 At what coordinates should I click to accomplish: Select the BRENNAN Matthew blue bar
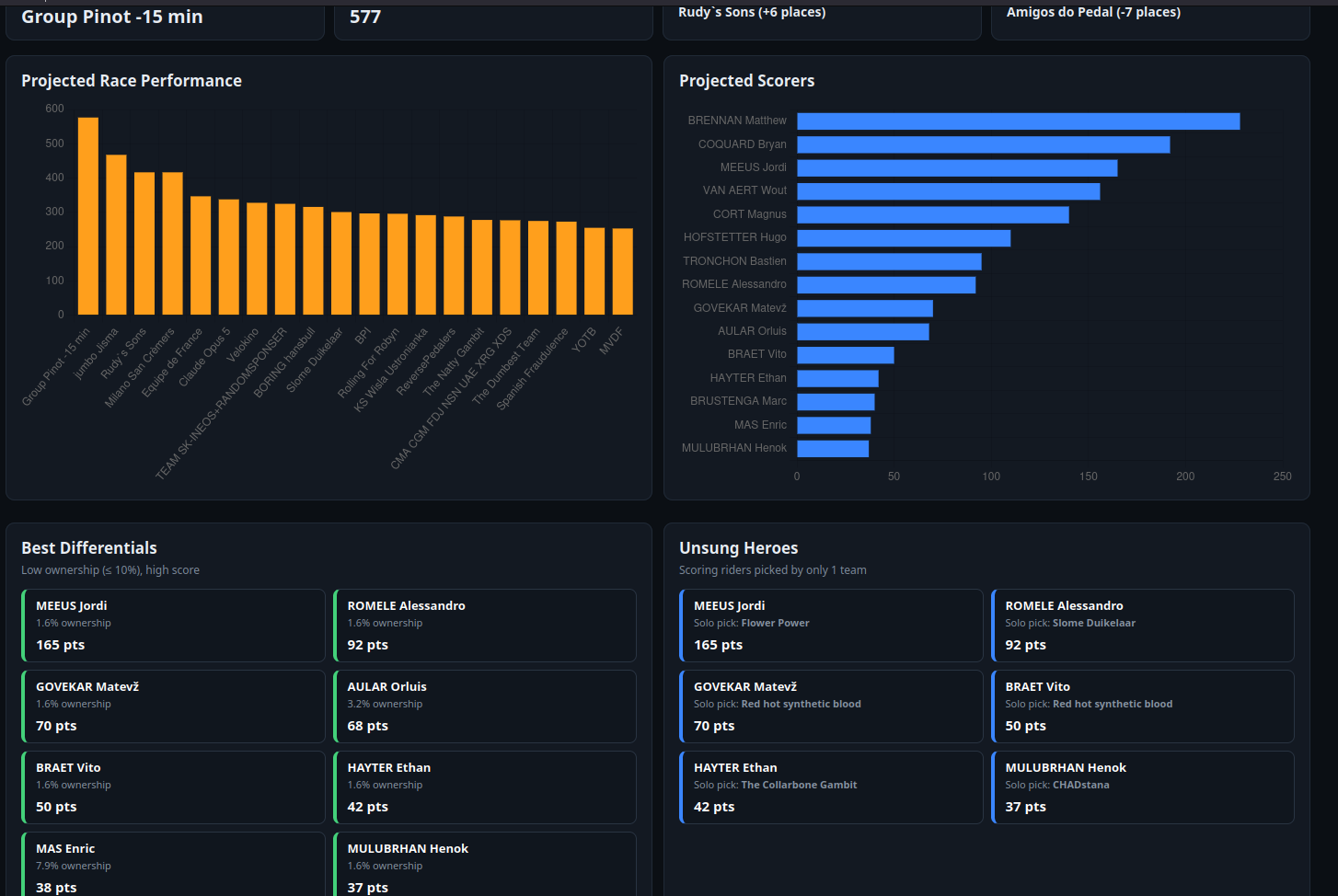tap(1019, 121)
